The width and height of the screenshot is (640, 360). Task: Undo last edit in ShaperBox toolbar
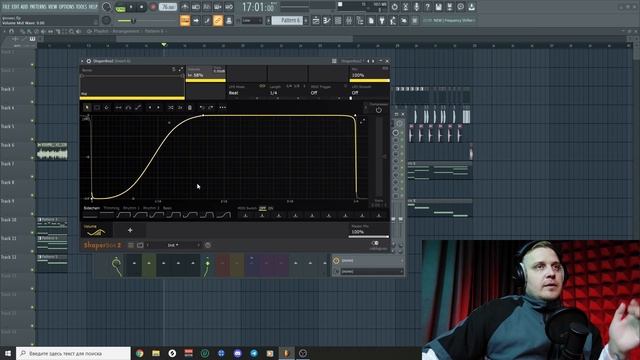[202, 107]
